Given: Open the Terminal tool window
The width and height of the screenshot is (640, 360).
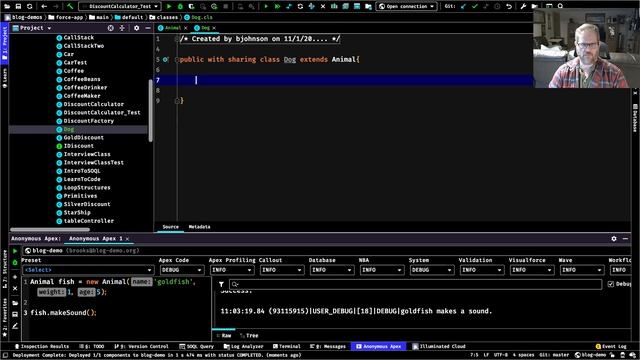Looking at the screenshot, I should [x=287, y=346].
